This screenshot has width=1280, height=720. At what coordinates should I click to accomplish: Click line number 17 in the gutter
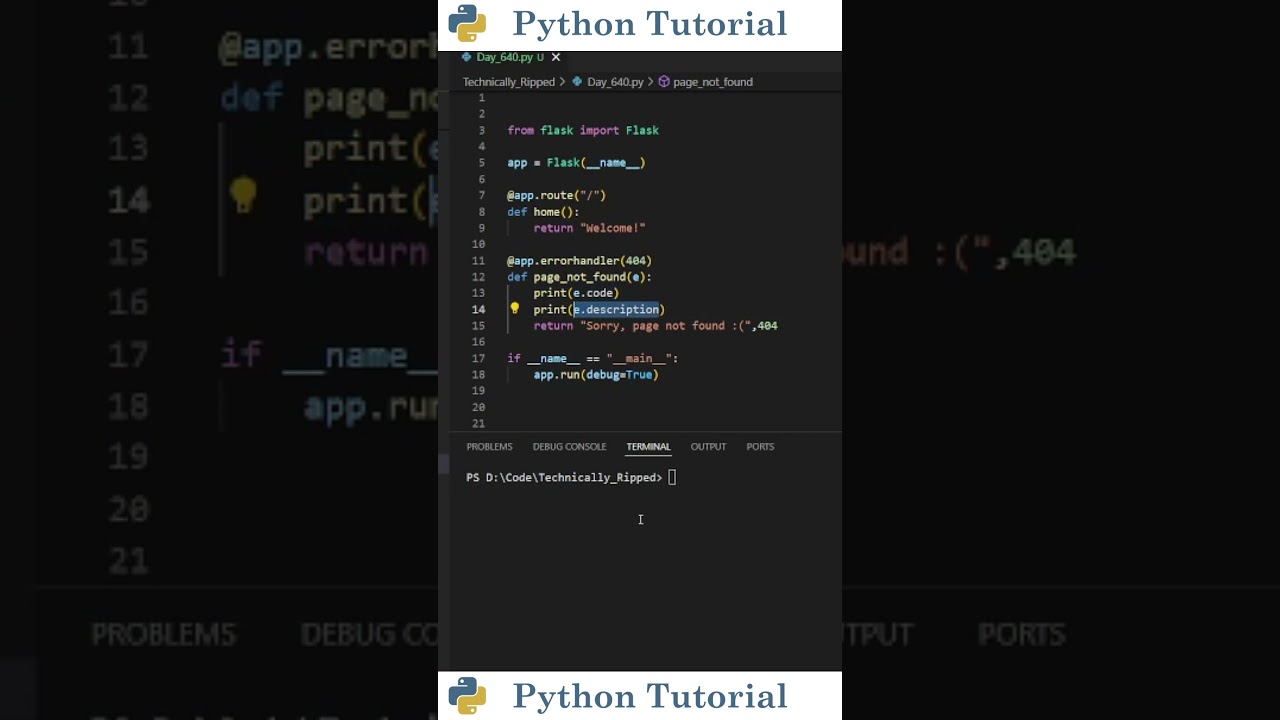tap(478, 359)
